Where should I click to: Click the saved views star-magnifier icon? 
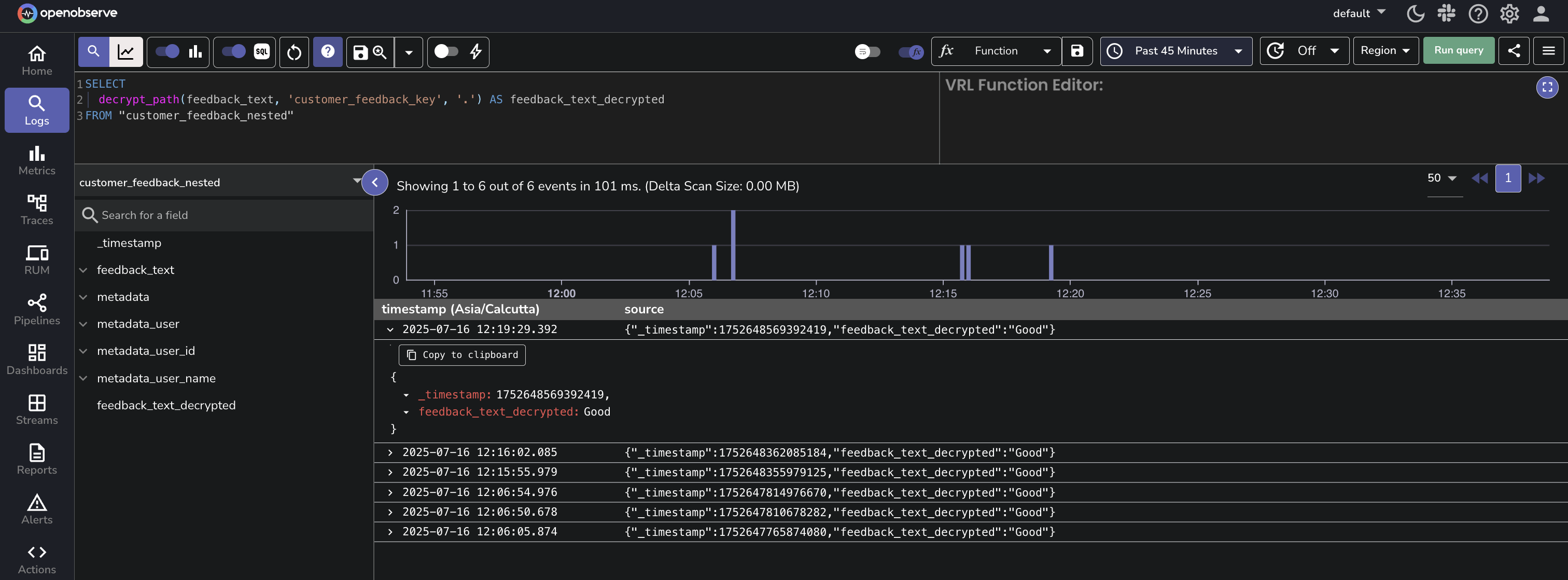pos(379,52)
